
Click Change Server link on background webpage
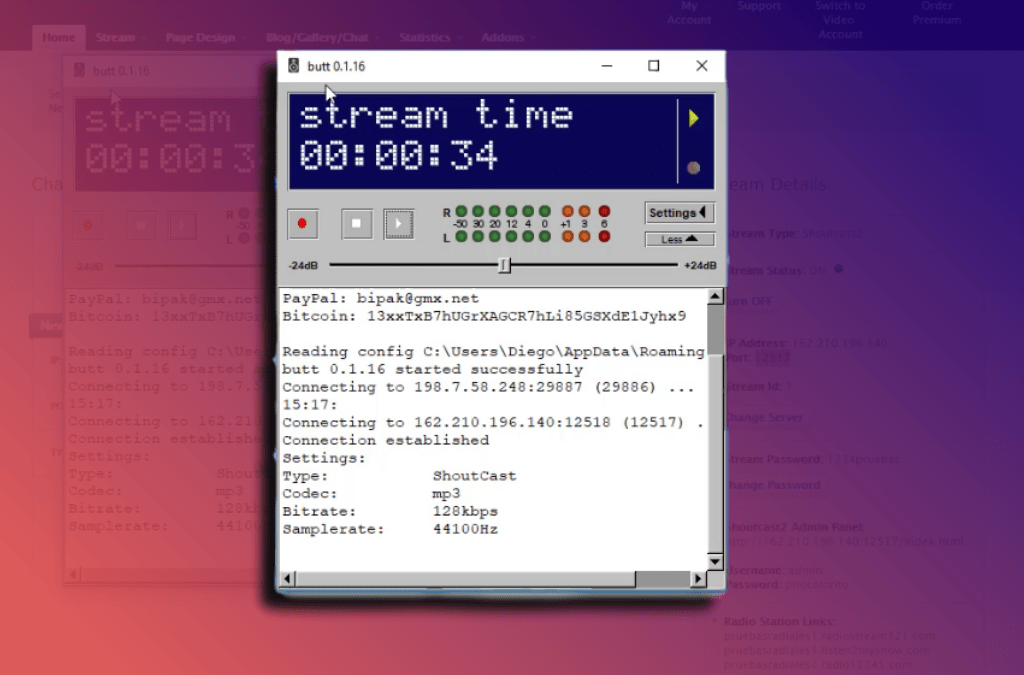pyautogui.click(x=764, y=417)
